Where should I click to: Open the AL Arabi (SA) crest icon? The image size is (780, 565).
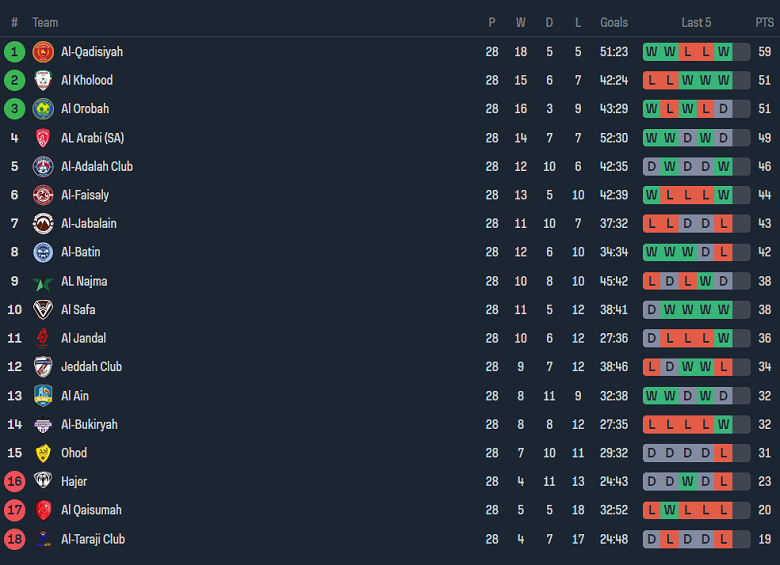point(43,138)
